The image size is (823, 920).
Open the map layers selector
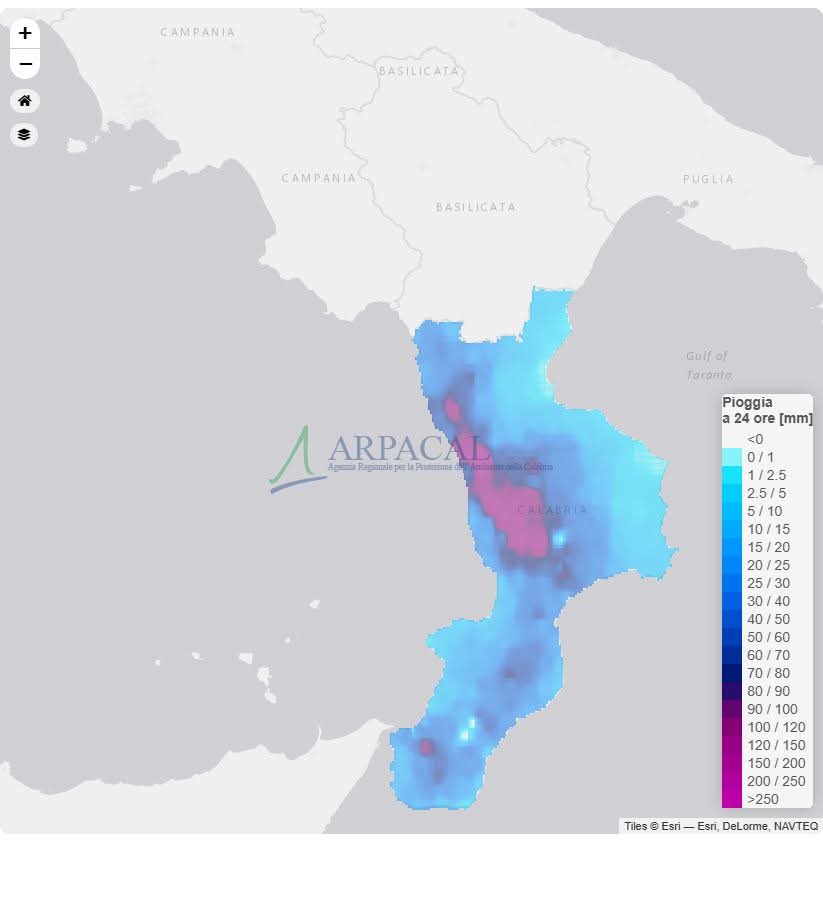(25, 135)
